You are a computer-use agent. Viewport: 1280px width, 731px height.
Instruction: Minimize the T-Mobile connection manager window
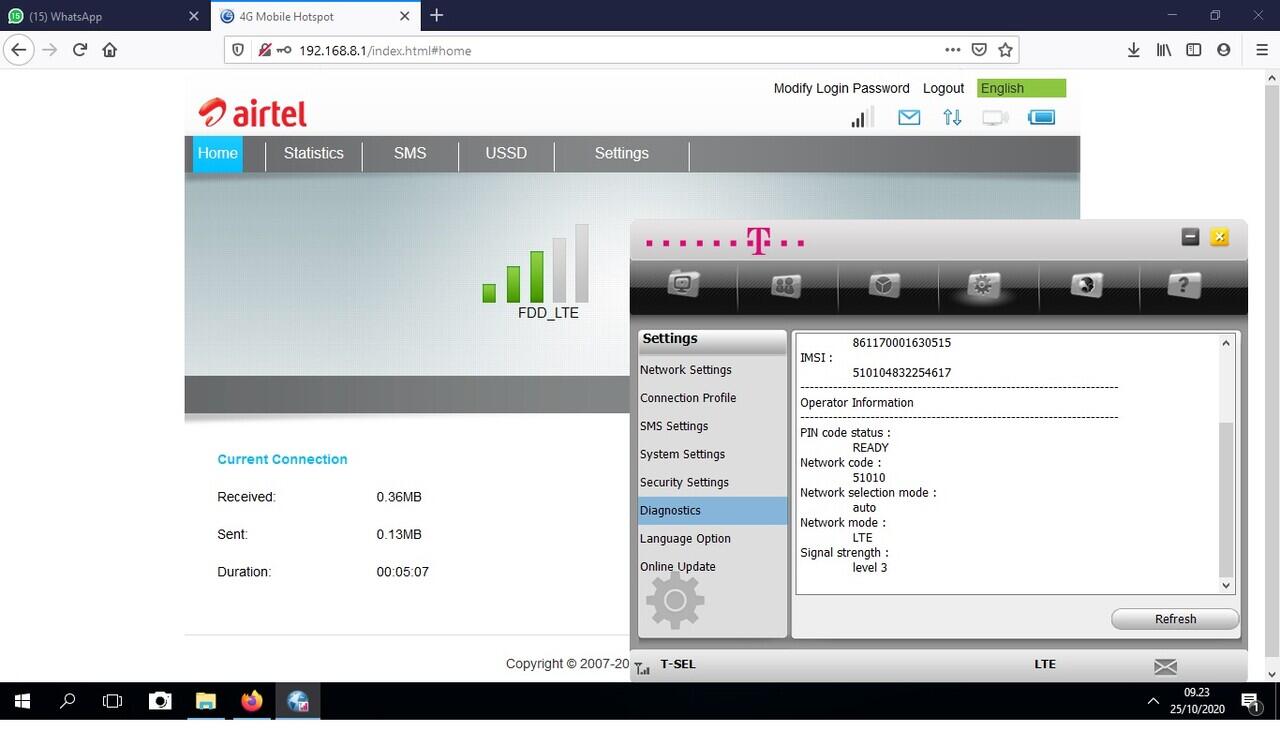(x=1190, y=237)
